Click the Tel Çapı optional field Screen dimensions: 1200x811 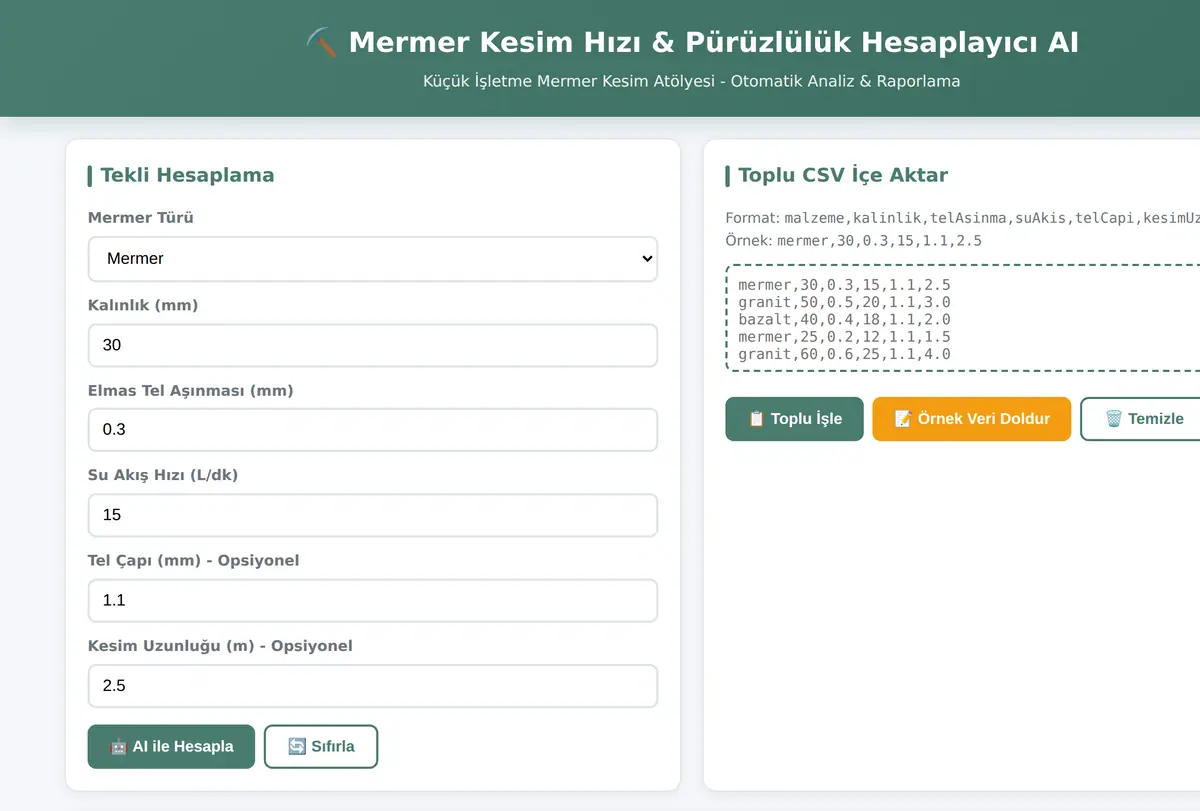point(372,600)
